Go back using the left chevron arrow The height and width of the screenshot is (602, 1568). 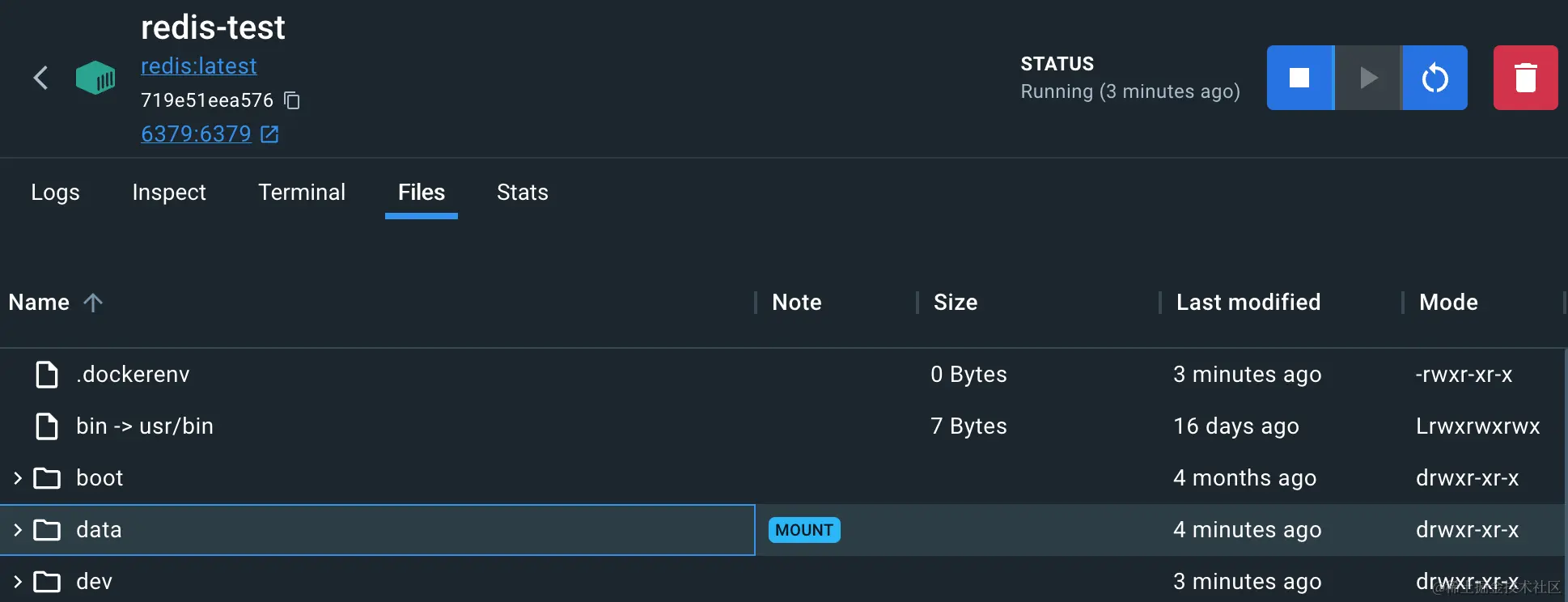[40, 78]
